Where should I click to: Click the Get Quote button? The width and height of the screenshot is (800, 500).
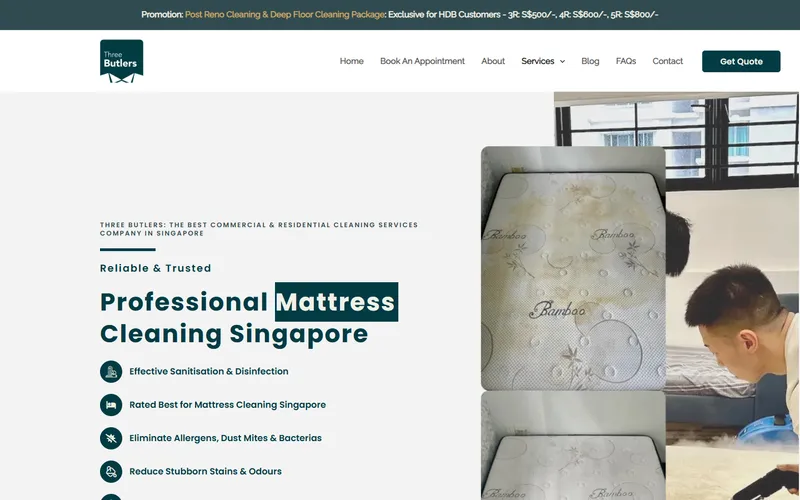(x=741, y=61)
